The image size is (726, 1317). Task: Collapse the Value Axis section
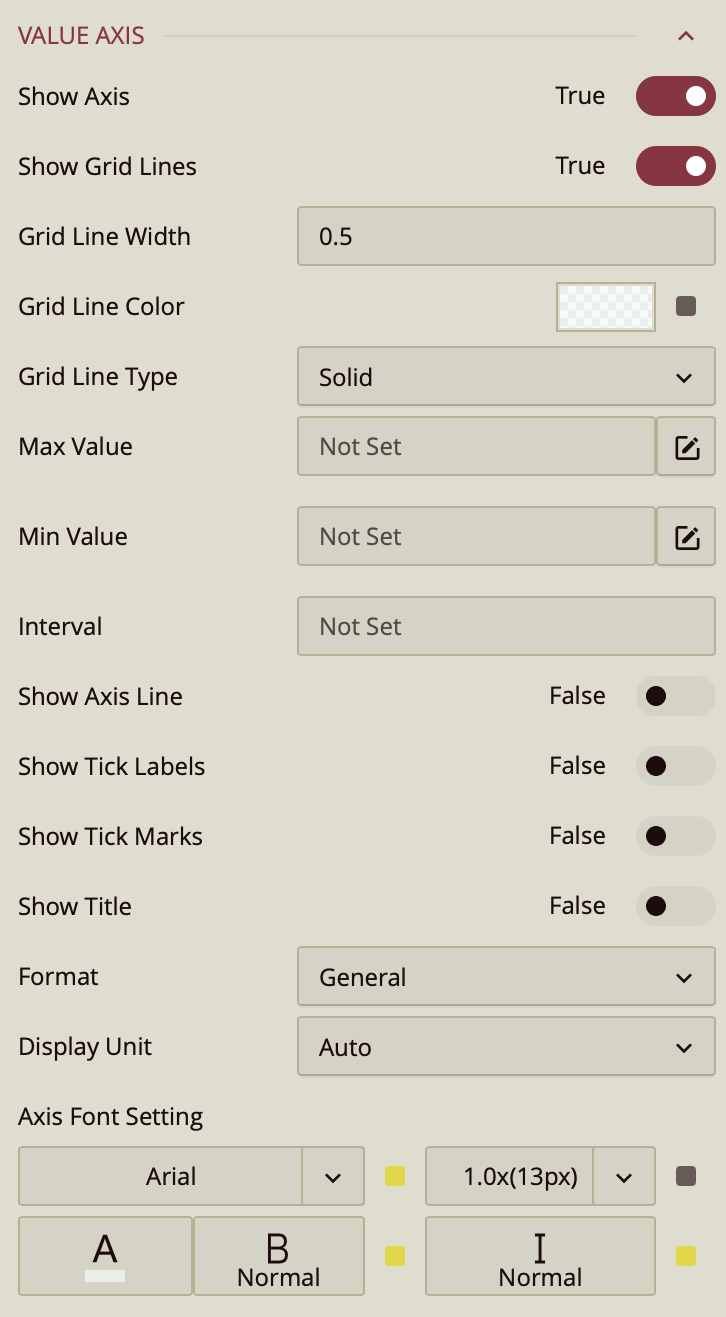coord(686,36)
